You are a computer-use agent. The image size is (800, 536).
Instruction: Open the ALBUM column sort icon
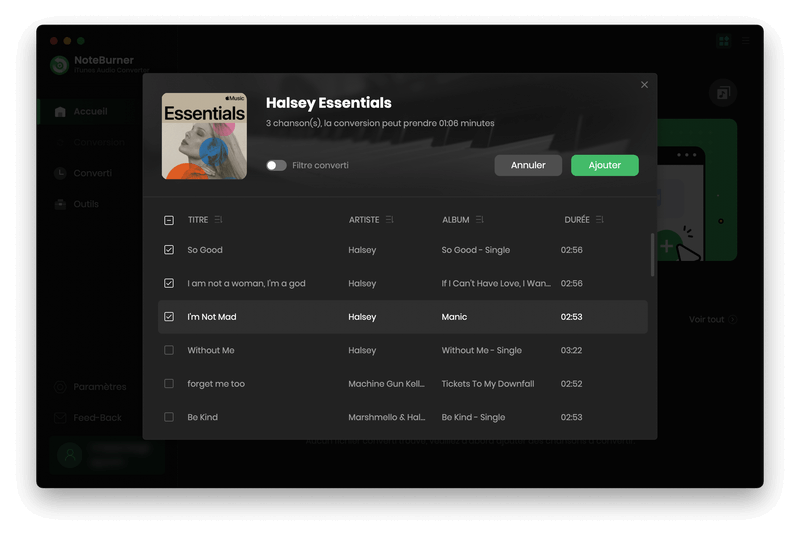coord(480,219)
